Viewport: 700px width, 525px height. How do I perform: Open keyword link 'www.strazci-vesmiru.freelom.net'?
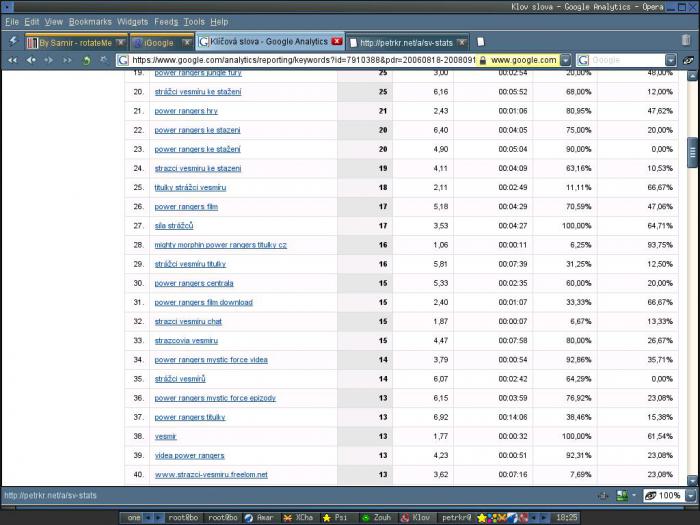(211, 475)
